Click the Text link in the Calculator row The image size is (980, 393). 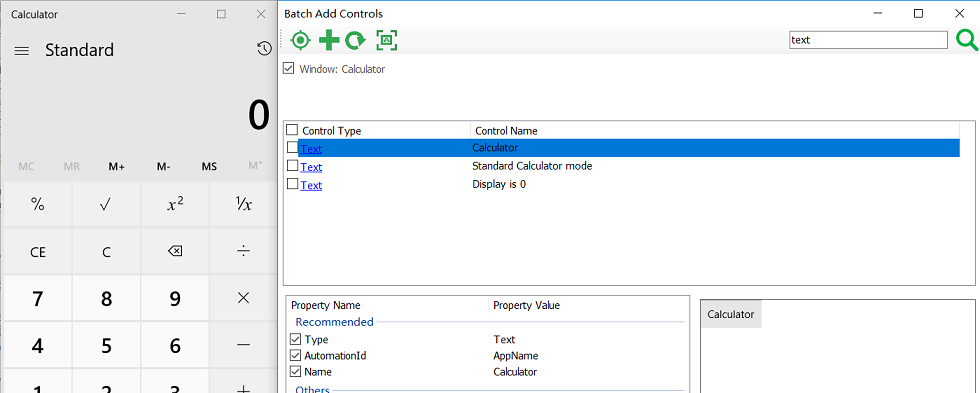pos(311,149)
